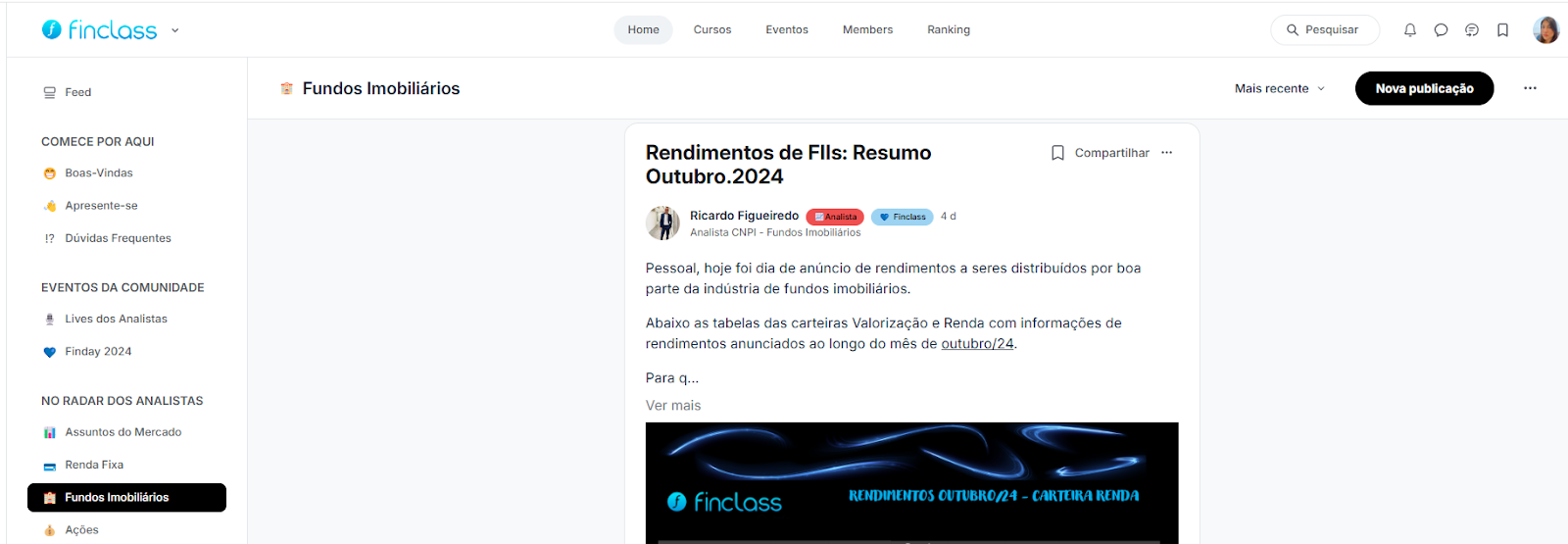Switch to the Members tab
Screen dimensions: 1568x544
click(x=867, y=29)
